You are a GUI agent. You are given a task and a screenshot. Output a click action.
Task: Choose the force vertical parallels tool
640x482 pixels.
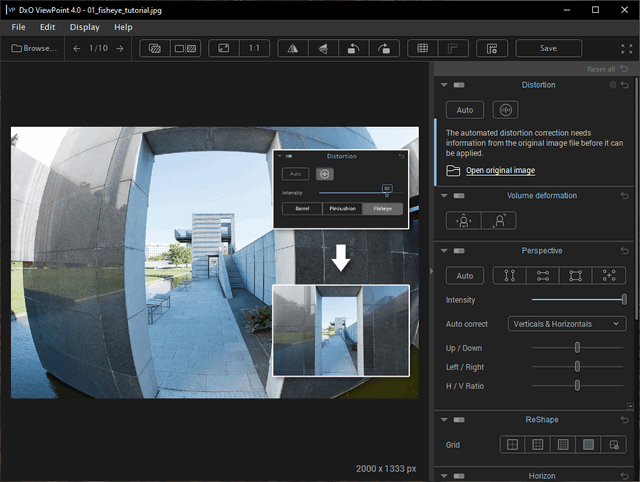pos(509,275)
